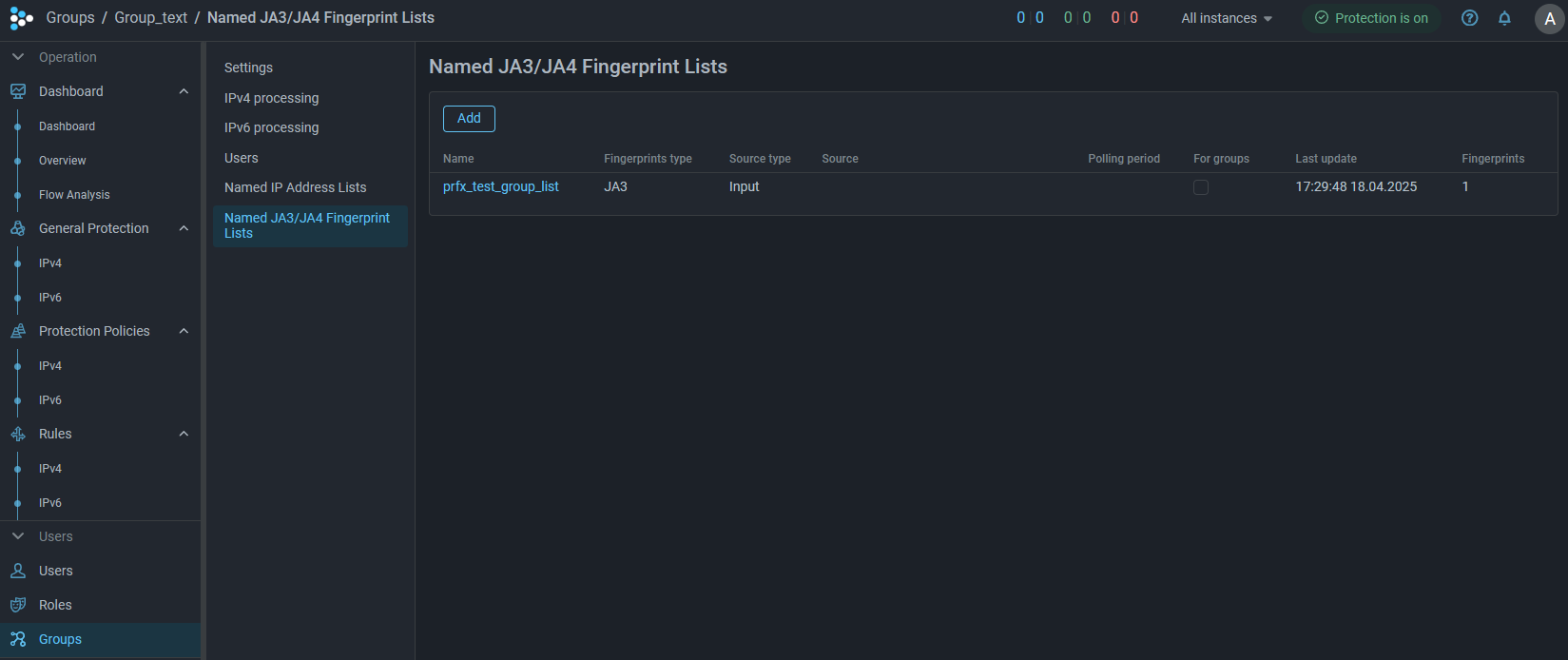
Task: Click the Protection is on status toggle
Action: click(1371, 18)
